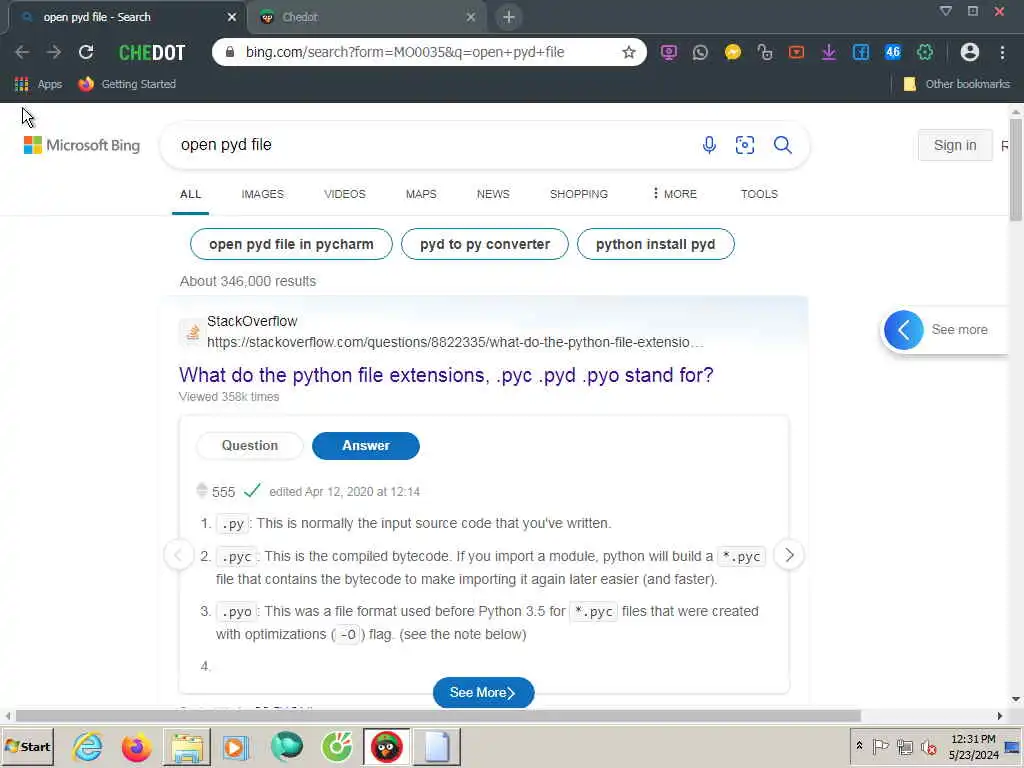Close the 'open pyd file - Search' tab
Viewport: 1024px width, 768px height.
click(x=232, y=17)
